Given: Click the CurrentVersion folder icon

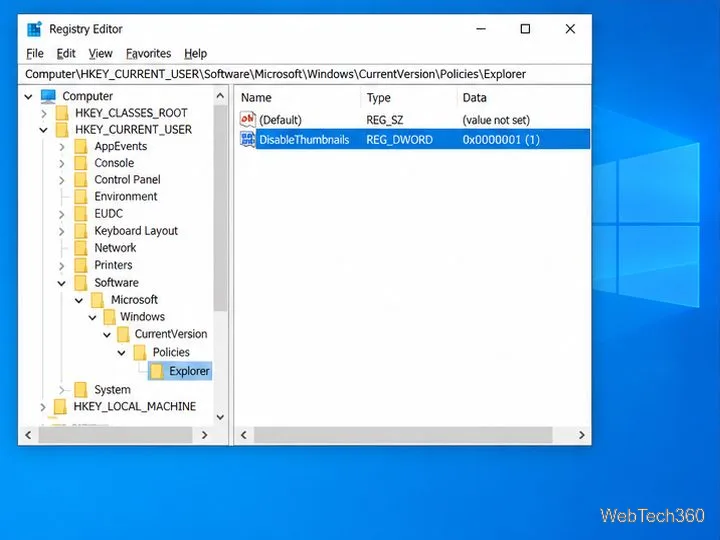Looking at the screenshot, I should (x=123, y=334).
